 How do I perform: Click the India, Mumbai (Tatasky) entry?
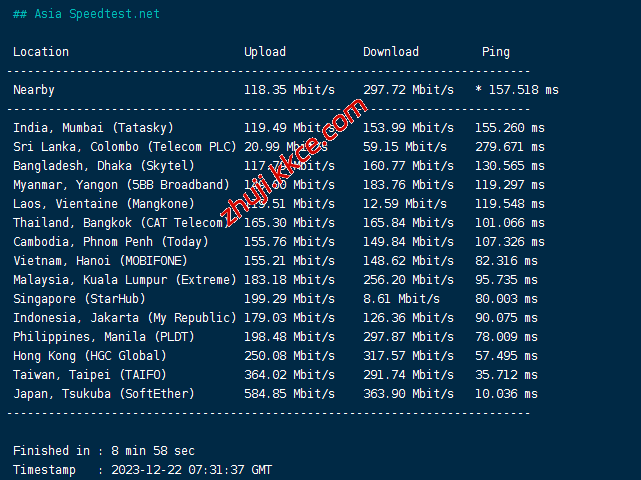click(x=93, y=128)
